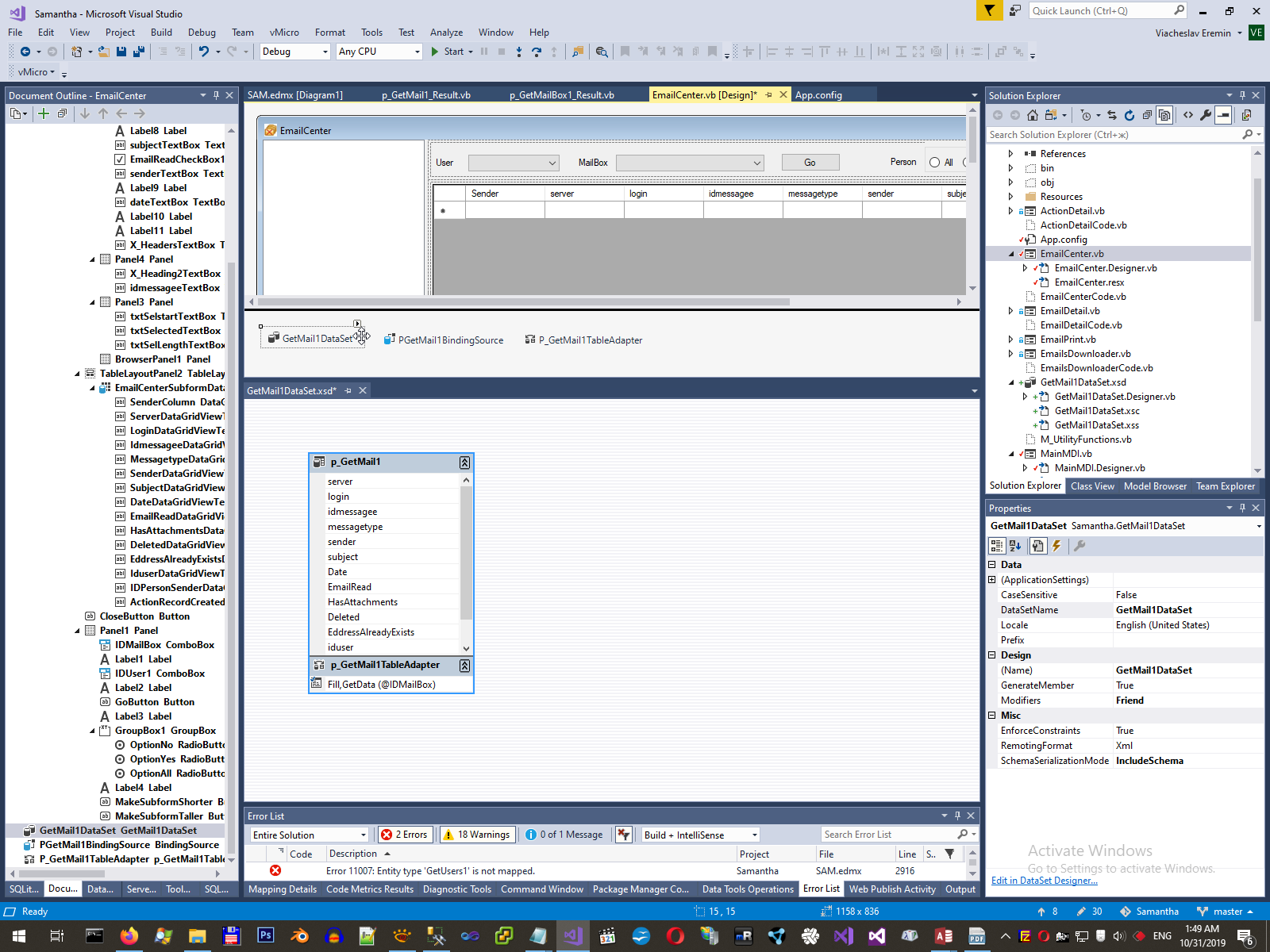Switch to the App.config tab

(818, 95)
